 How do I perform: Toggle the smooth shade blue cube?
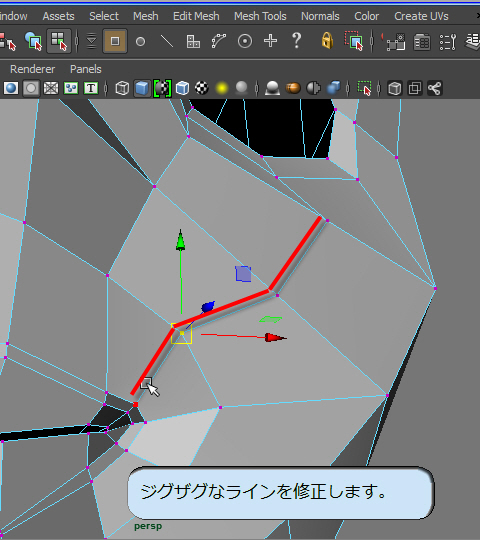pos(142,89)
